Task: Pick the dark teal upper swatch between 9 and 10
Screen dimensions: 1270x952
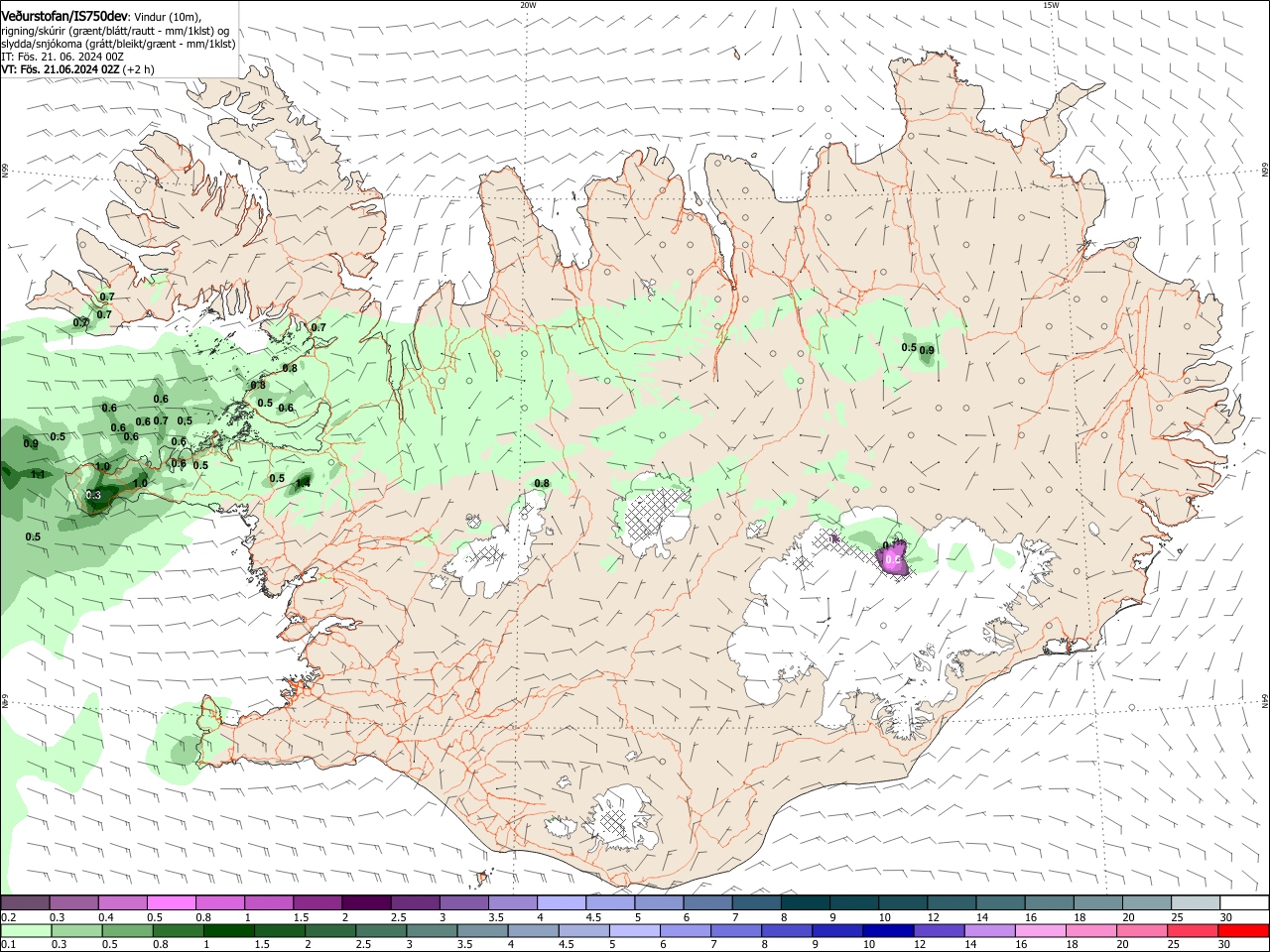Action: click(x=854, y=903)
